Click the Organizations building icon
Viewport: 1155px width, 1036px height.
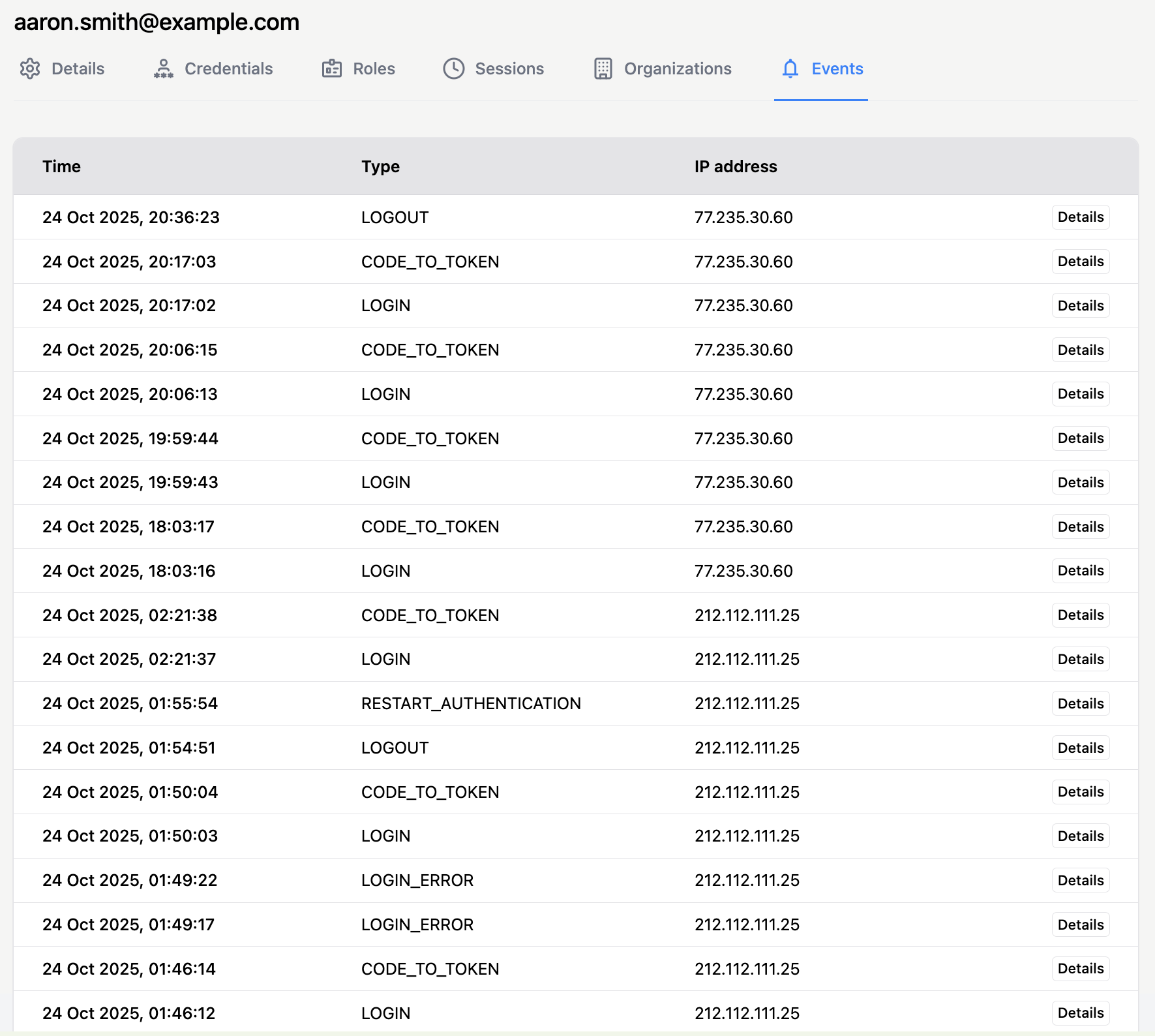click(603, 69)
